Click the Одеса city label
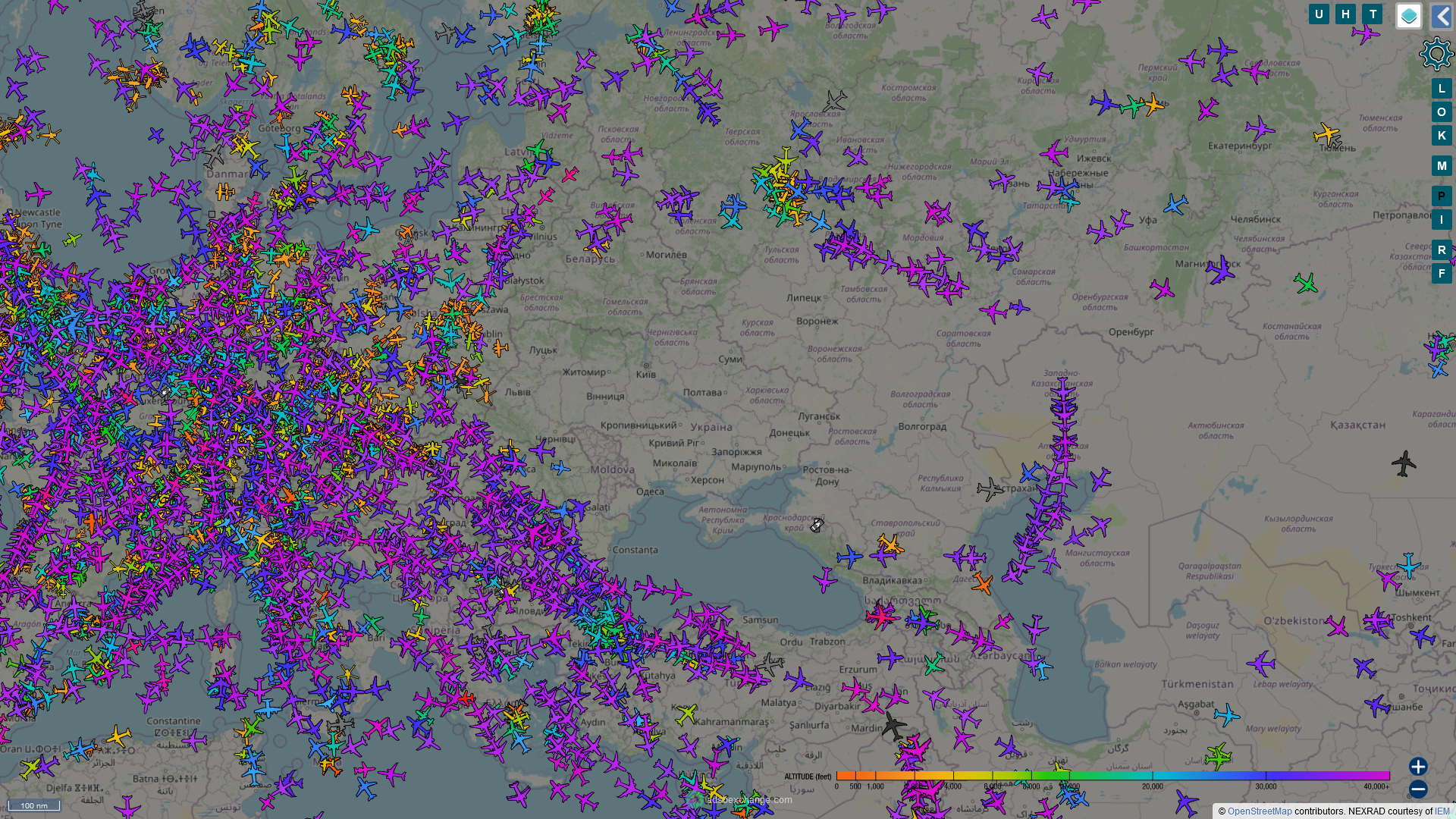 (650, 491)
